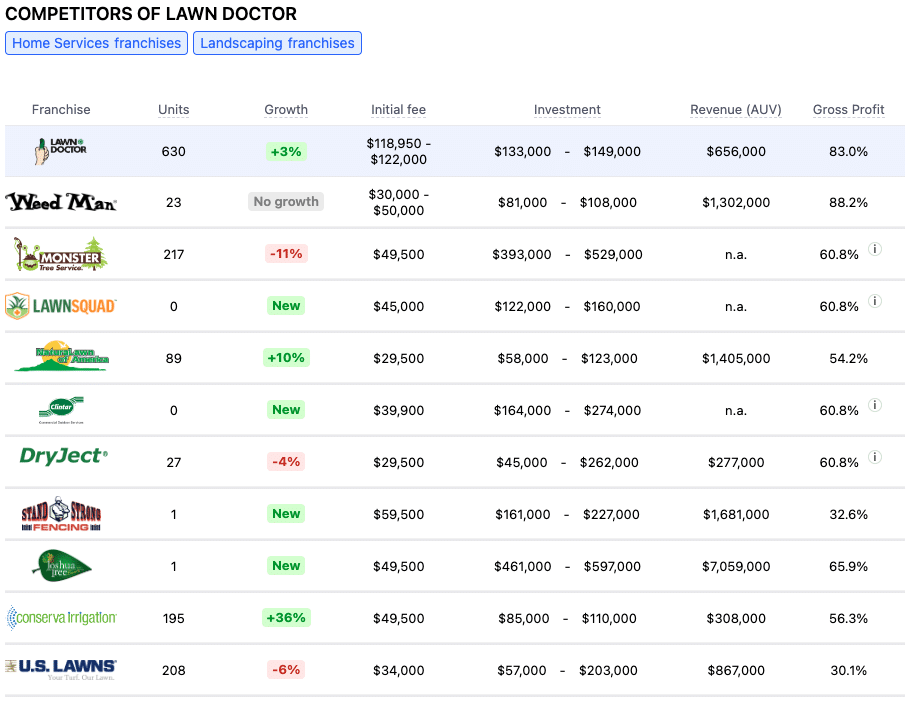The height and width of the screenshot is (707, 910).
Task: Select the 83.0% gross profit value
Action: tap(848, 152)
